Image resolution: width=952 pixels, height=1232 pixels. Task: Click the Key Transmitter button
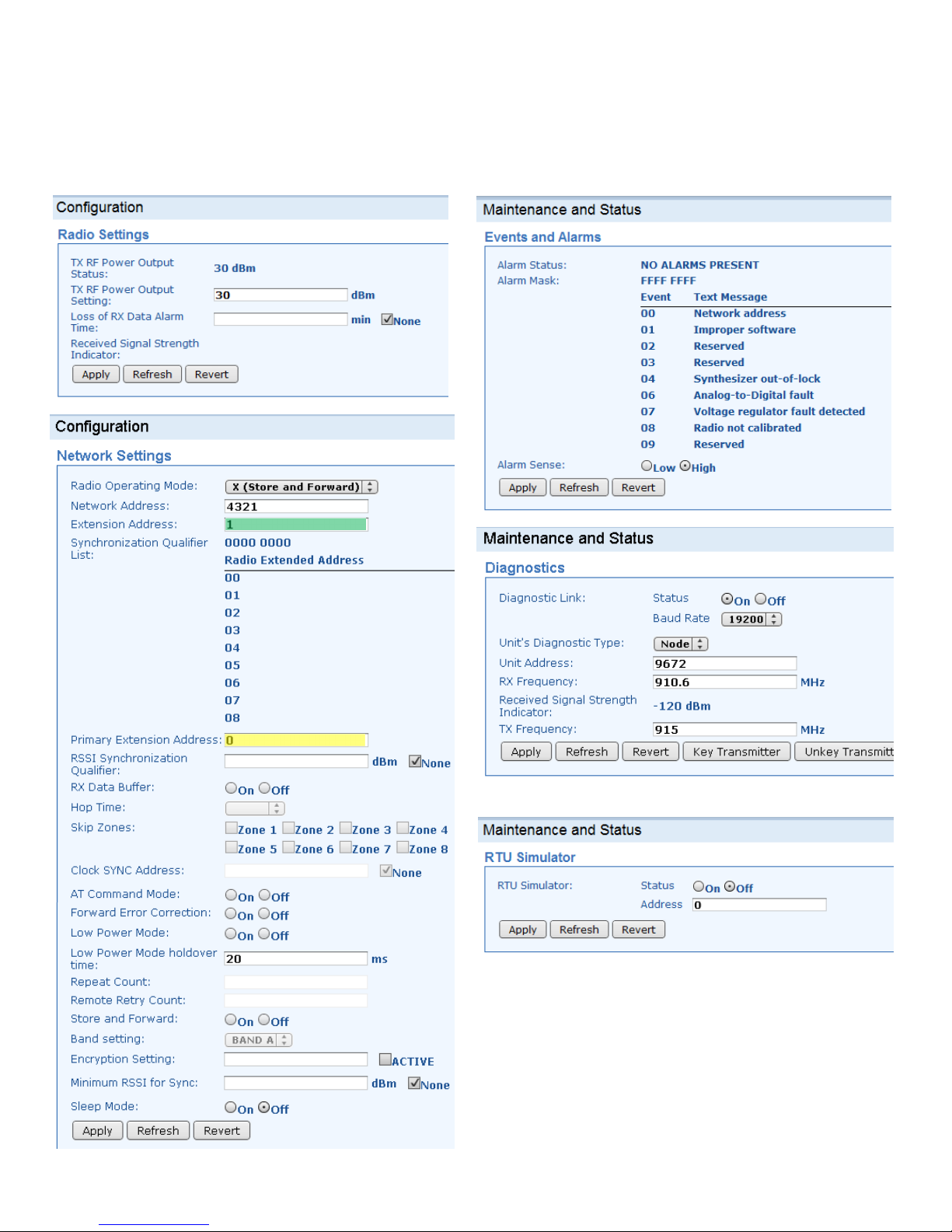point(737,752)
